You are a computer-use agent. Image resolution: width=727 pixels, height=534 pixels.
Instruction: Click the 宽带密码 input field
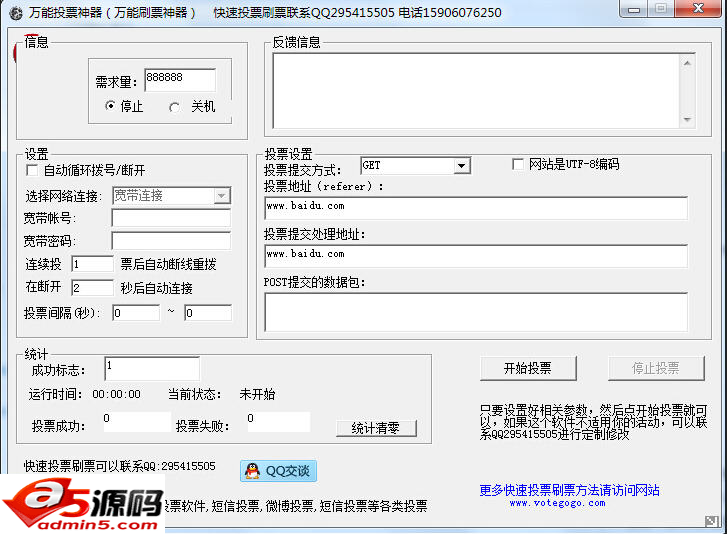171,241
